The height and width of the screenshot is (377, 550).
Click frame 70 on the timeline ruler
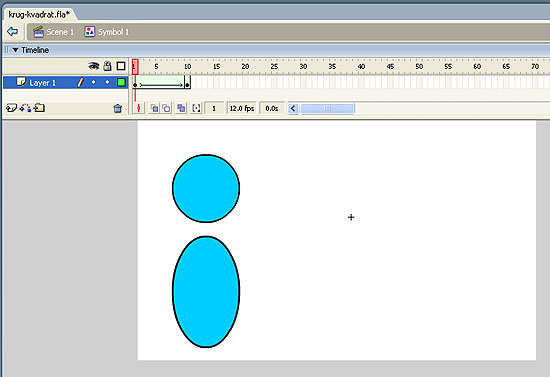point(535,66)
